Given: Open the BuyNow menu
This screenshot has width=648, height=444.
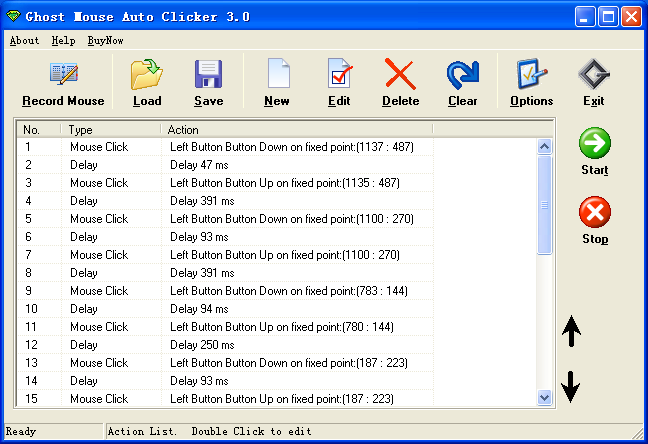Looking at the screenshot, I should [105, 41].
